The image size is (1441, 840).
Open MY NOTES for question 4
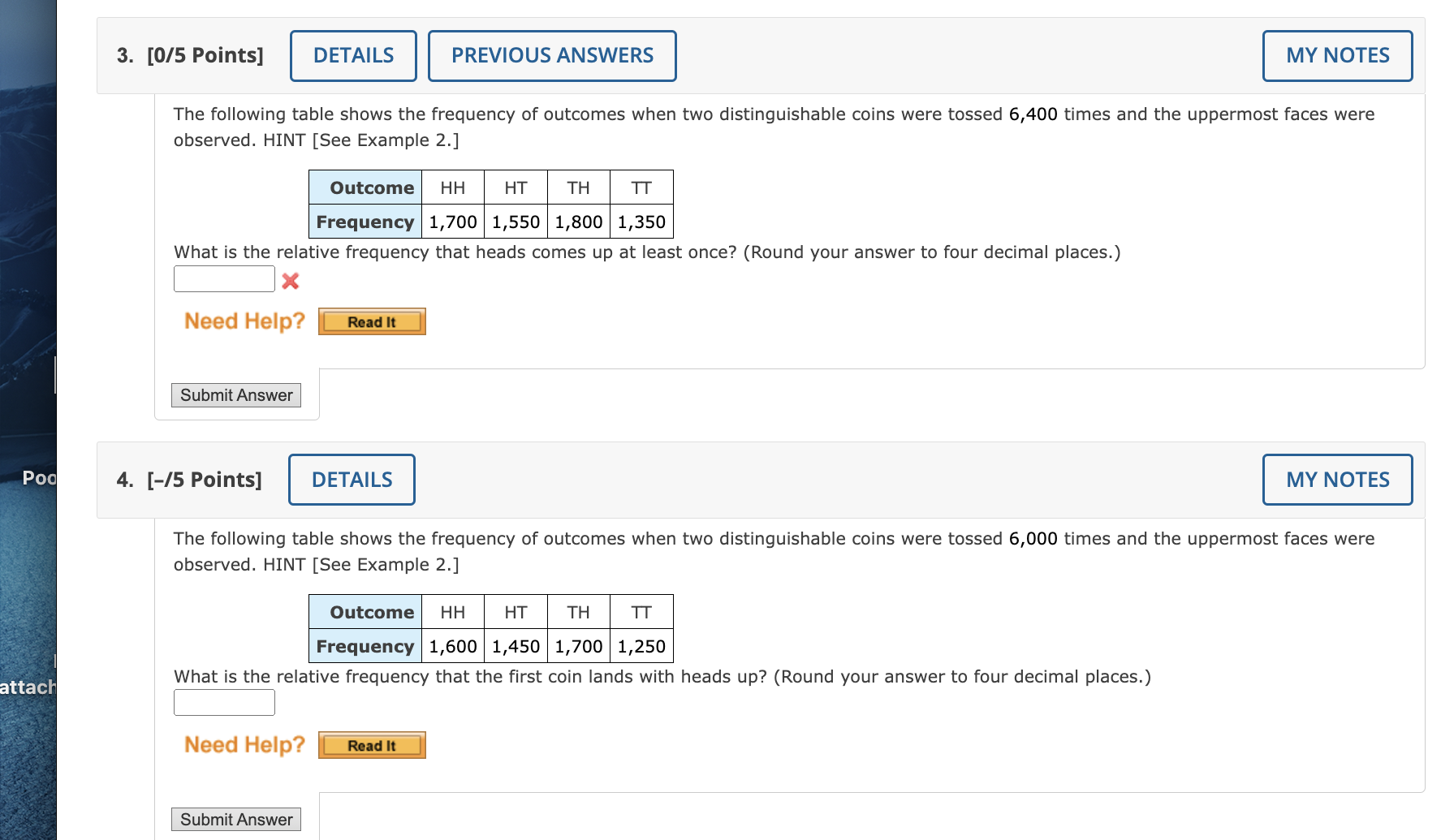pos(1336,479)
